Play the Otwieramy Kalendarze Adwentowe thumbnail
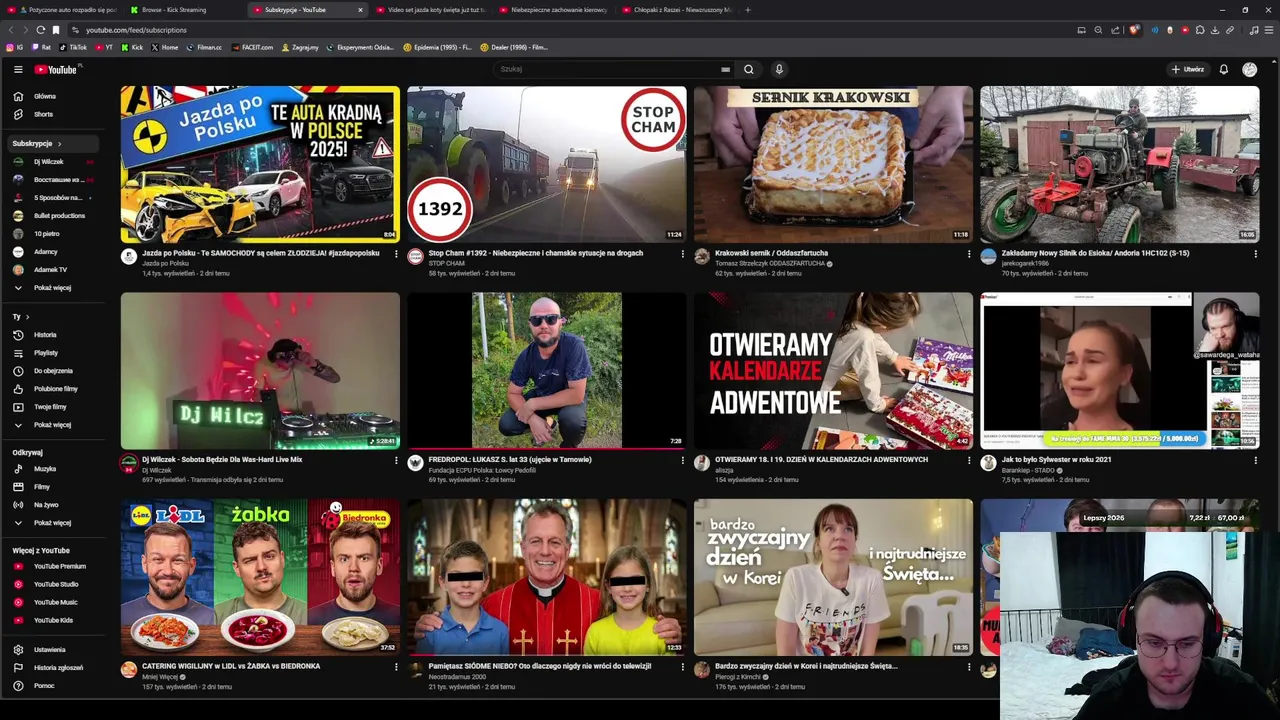 tap(833, 371)
